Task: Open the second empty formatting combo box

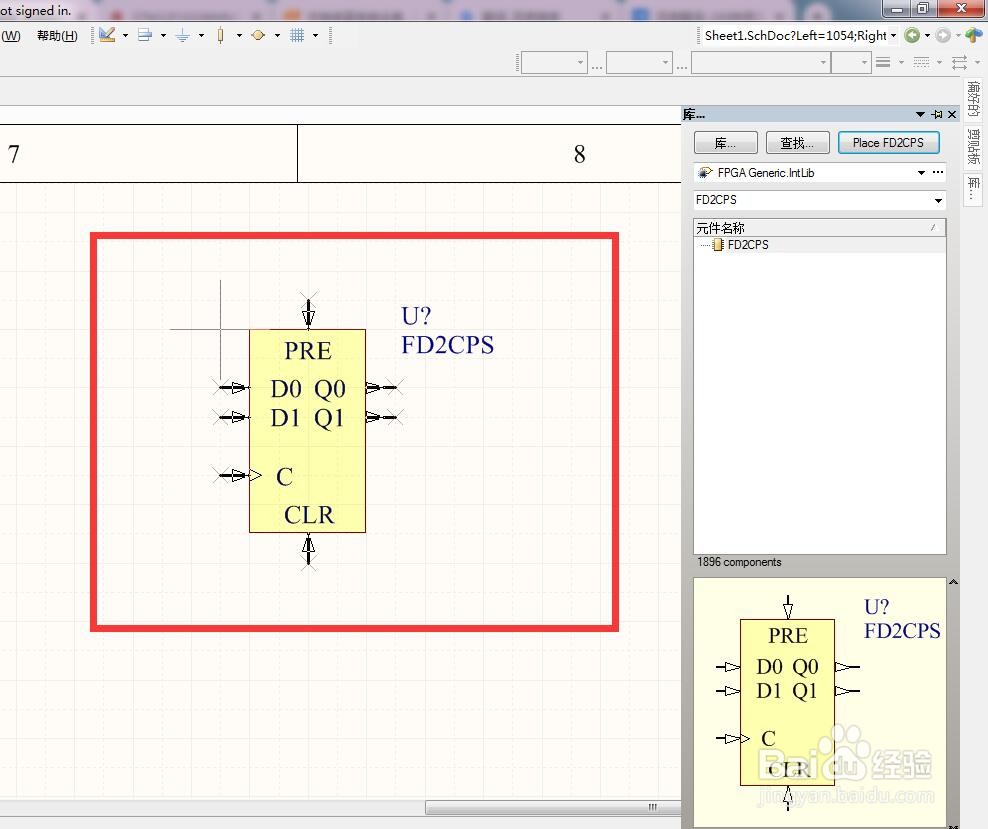Action: (639, 62)
